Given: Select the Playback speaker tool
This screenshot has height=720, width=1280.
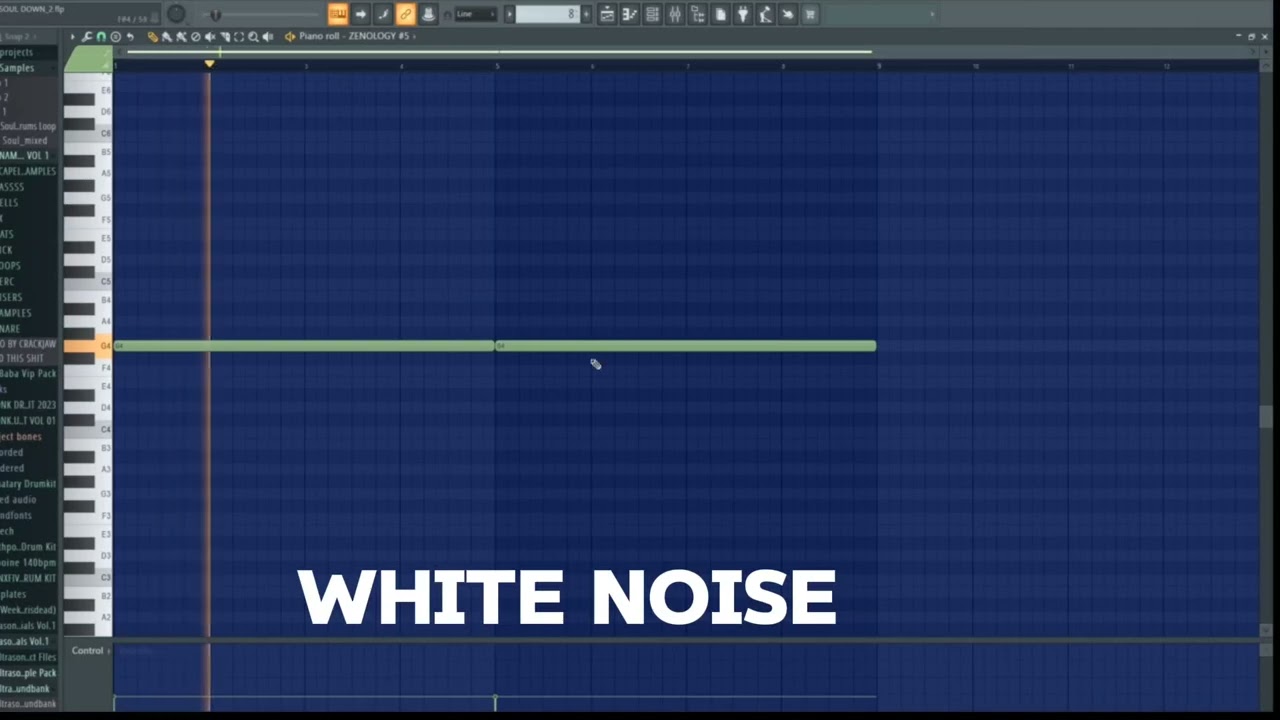Looking at the screenshot, I should pos(268,37).
